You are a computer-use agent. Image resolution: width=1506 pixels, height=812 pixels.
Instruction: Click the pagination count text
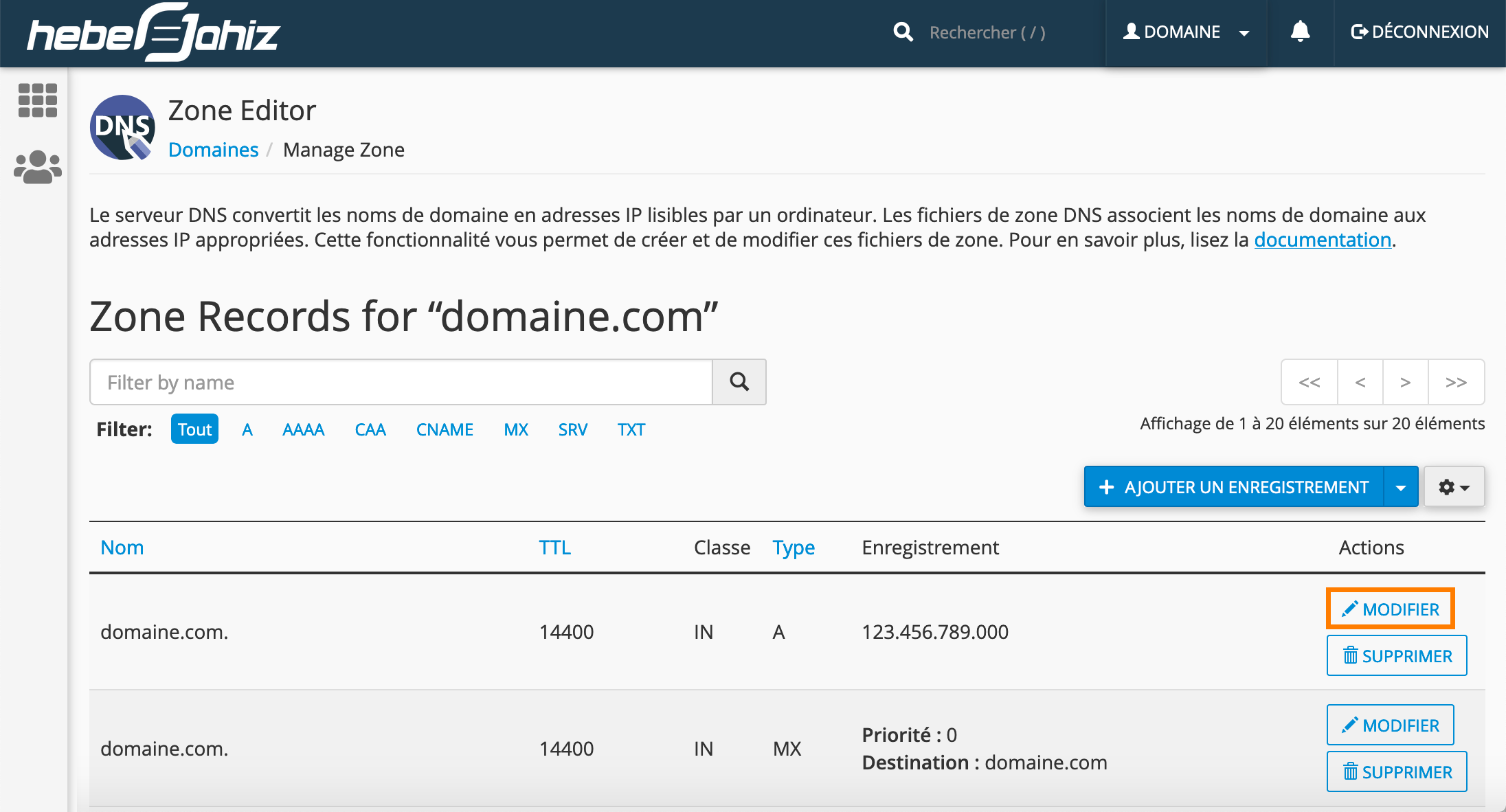pyautogui.click(x=1312, y=423)
